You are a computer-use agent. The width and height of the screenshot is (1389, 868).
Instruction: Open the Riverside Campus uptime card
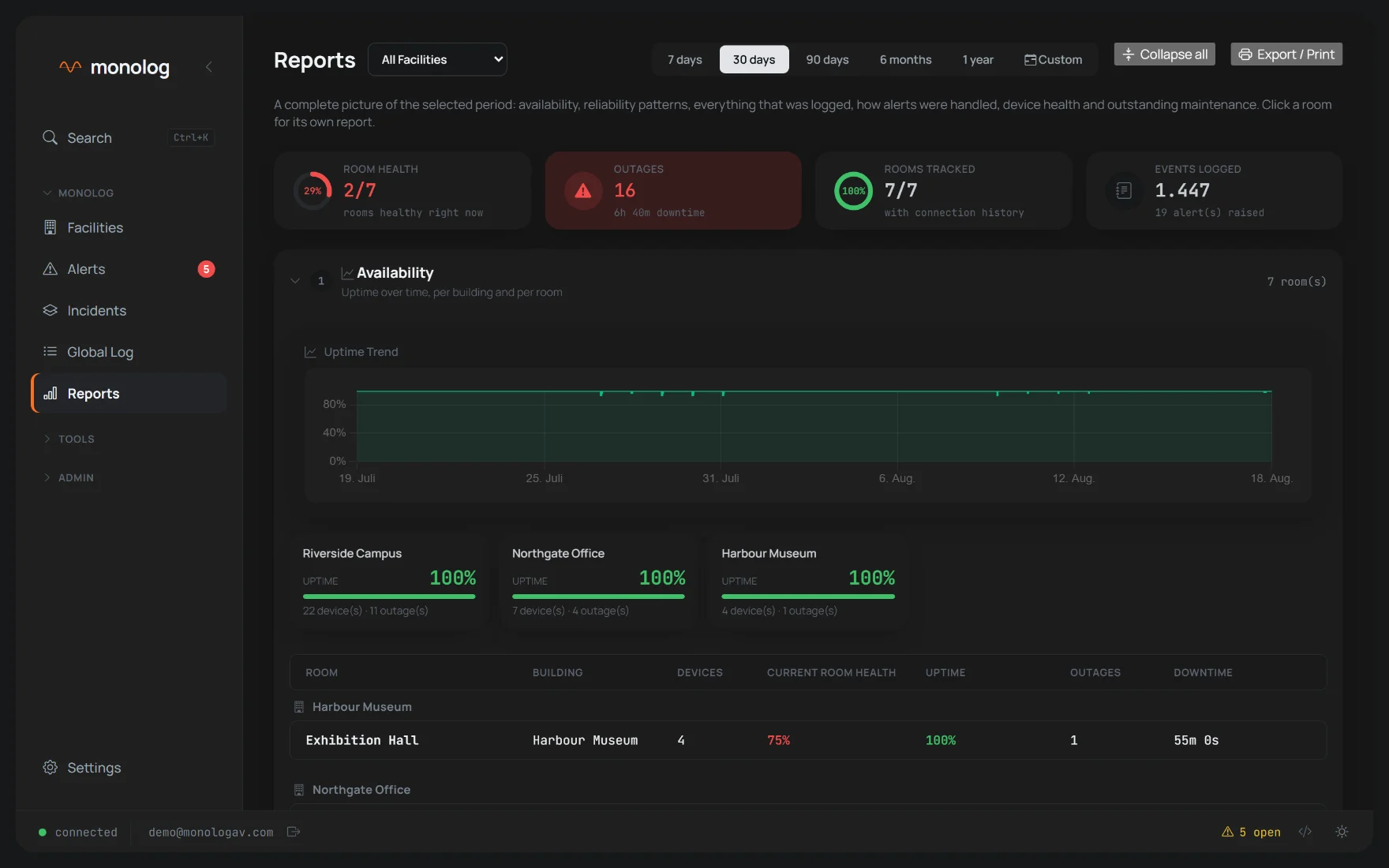click(x=389, y=582)
